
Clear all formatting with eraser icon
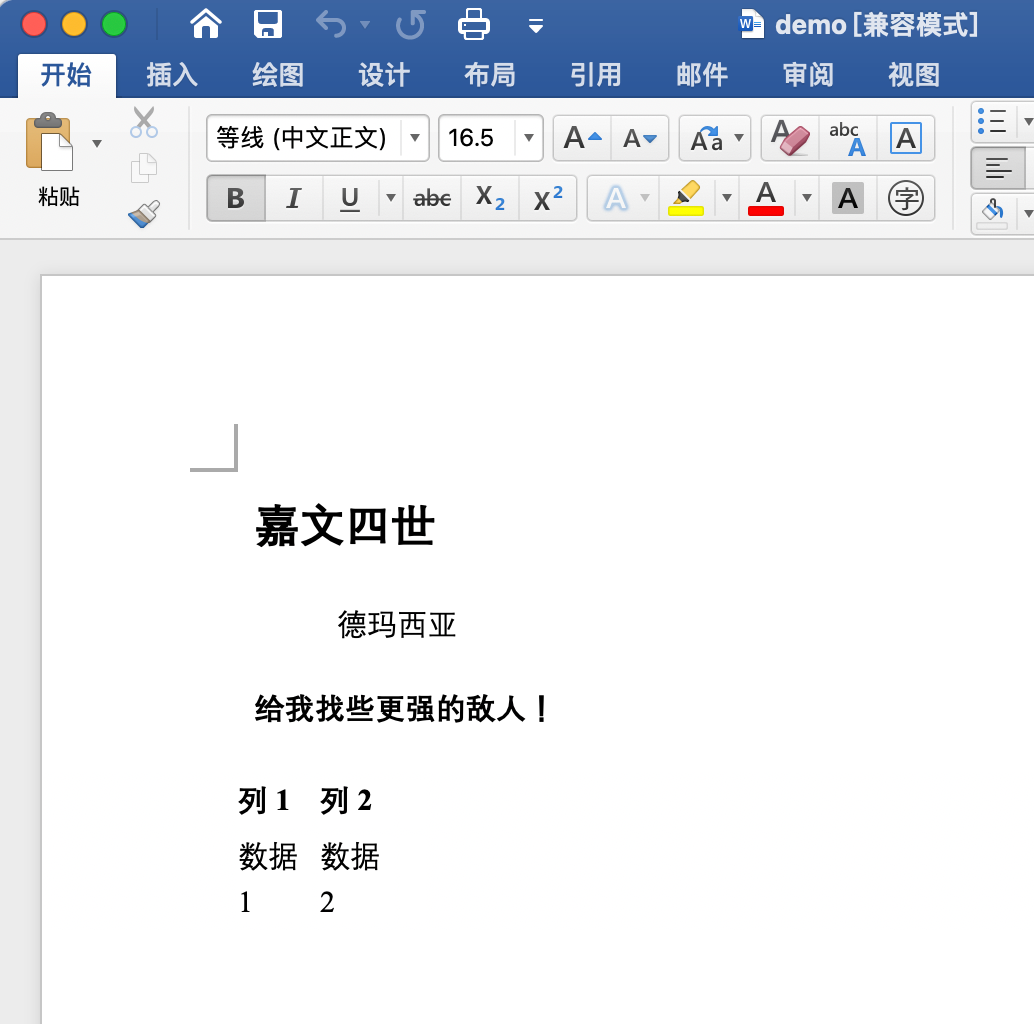(790, 138)
